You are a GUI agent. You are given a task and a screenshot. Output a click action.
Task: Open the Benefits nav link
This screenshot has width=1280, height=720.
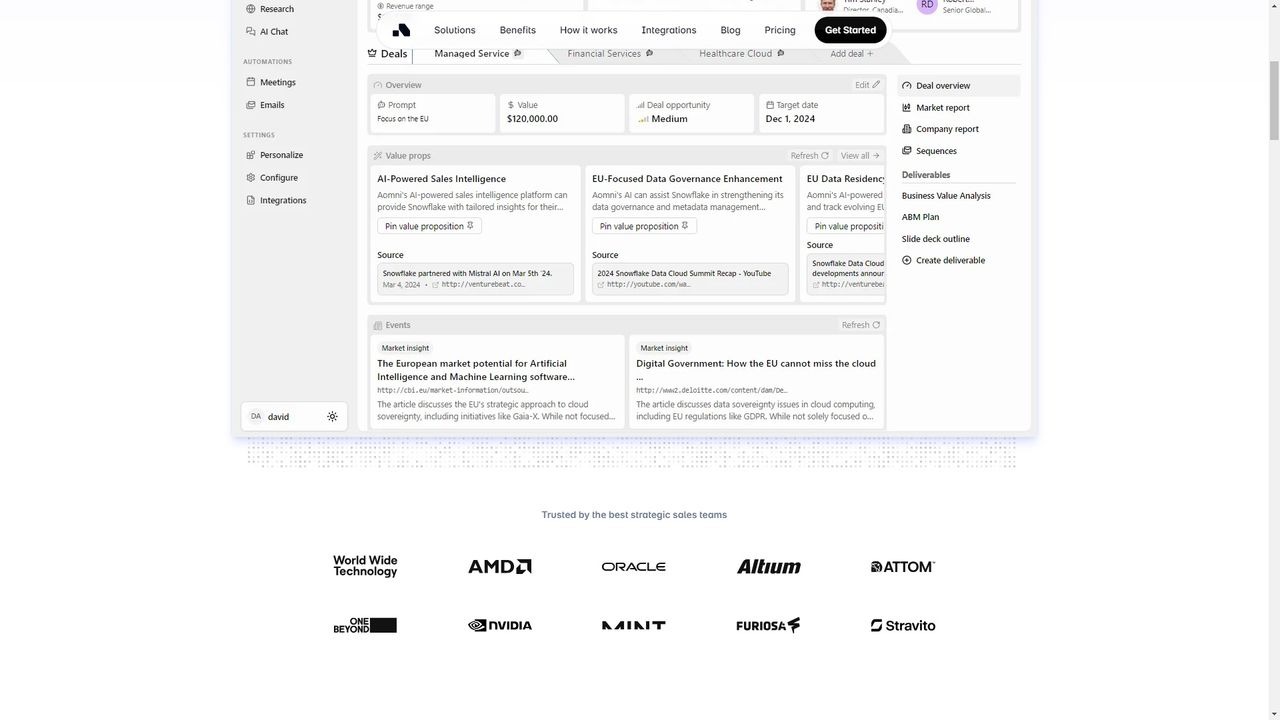[x=518, y=30]
